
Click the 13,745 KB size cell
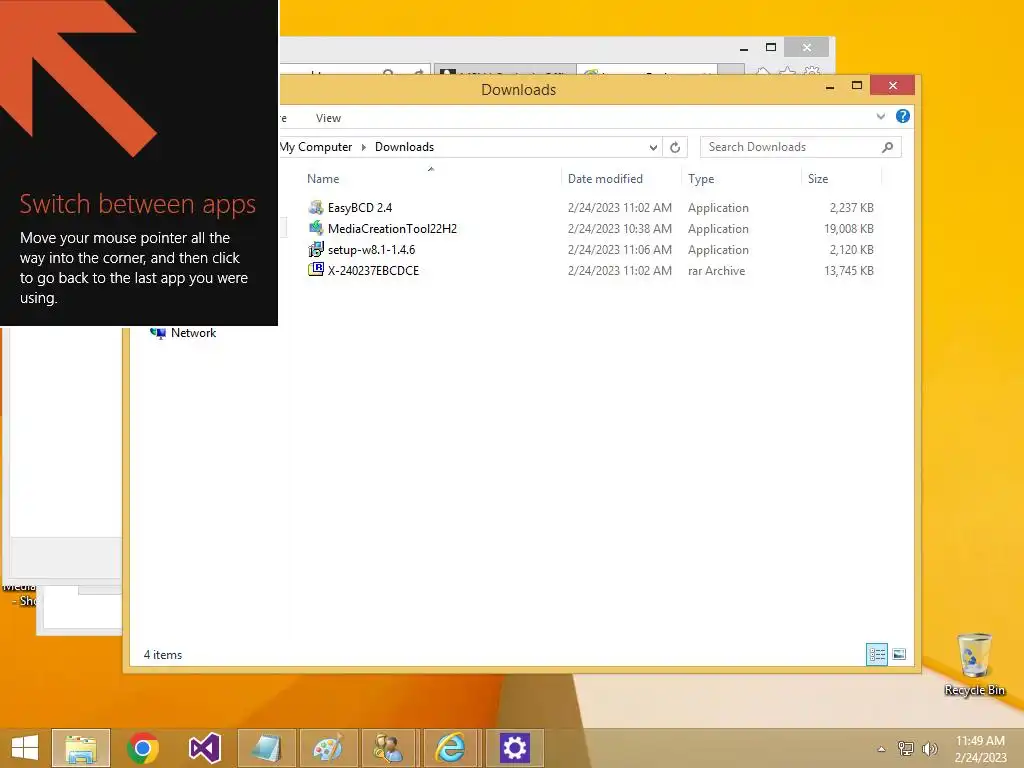(848, 270)
